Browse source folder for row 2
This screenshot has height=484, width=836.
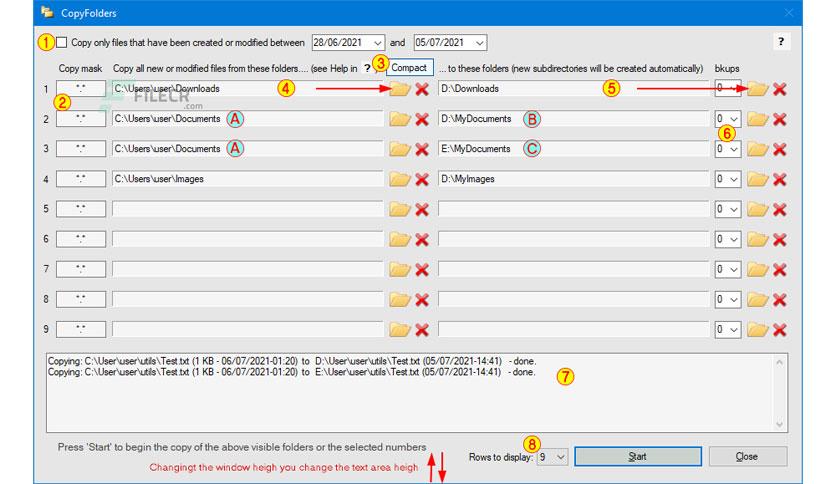399,119
